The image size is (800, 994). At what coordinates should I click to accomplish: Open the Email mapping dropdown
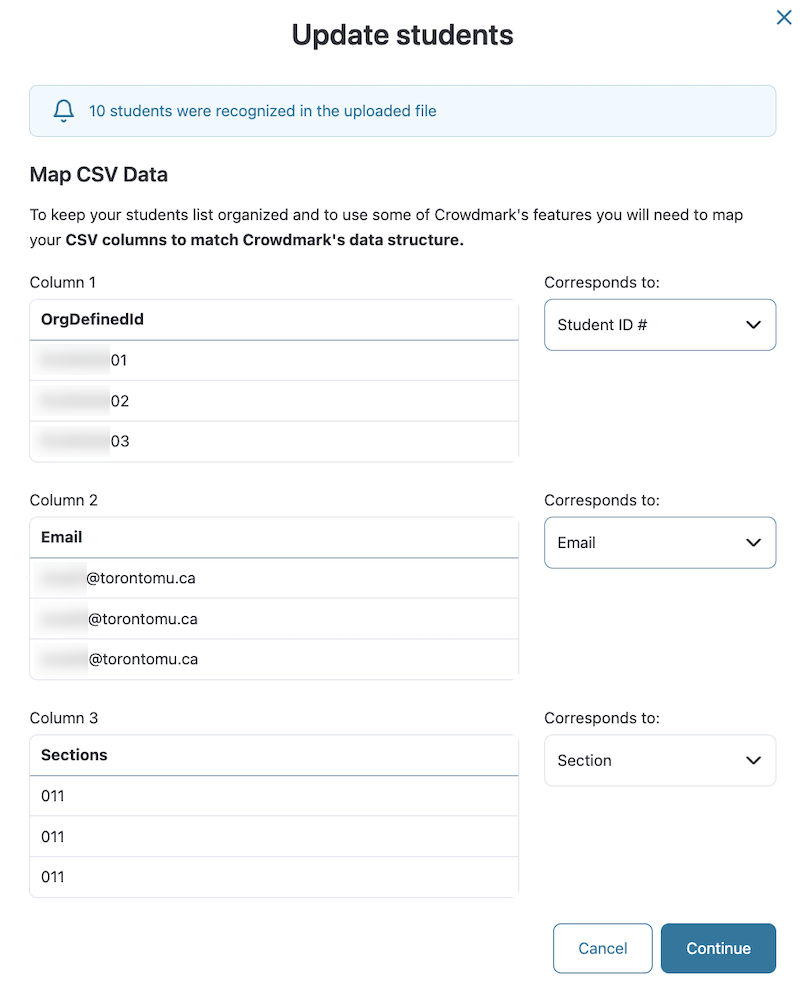(x=660, y=543)
